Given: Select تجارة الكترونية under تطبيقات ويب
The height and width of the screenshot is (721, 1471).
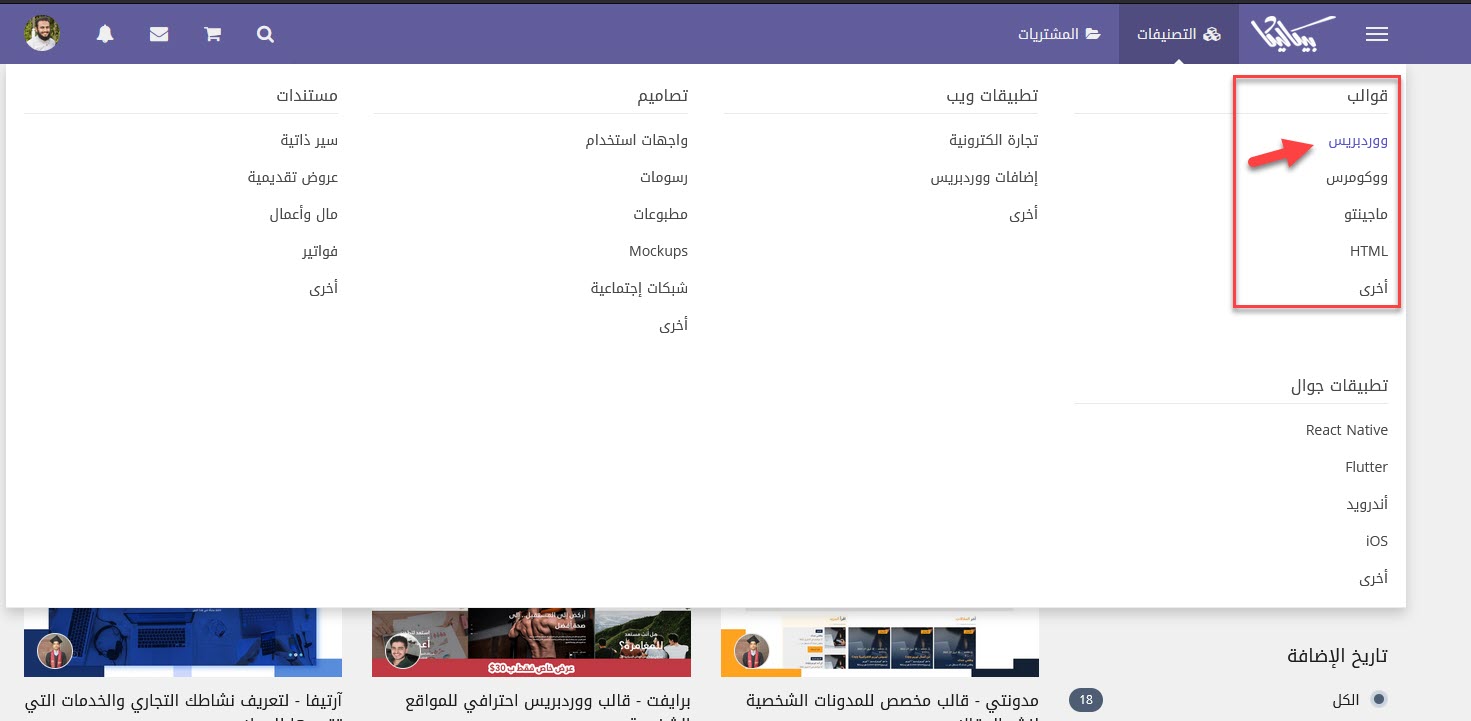Looking at the screenshot, I should coord(994,141).
